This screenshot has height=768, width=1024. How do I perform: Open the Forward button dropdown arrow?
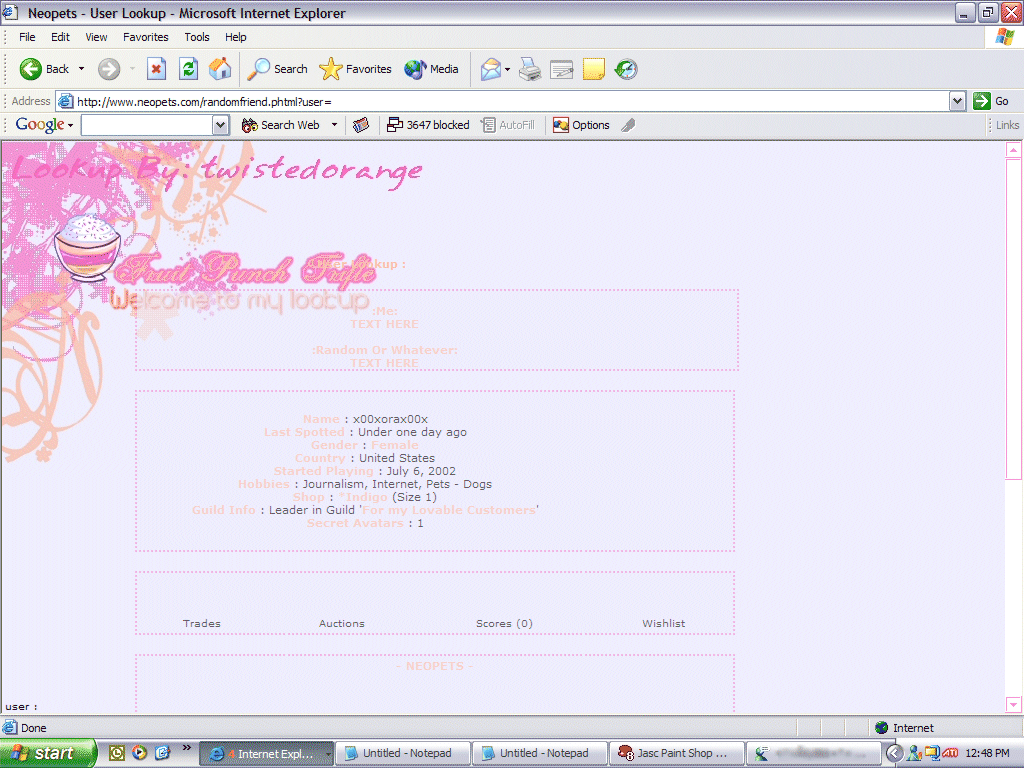pyautogui.click(x=132, y=69)
